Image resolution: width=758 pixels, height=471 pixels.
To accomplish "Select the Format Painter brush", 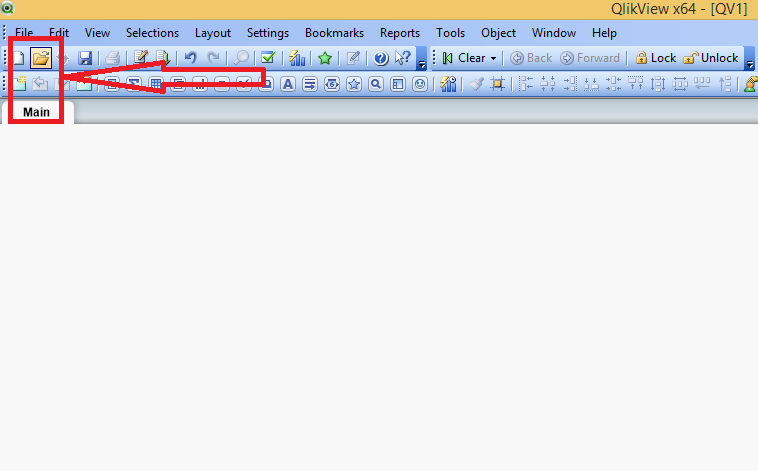I will point(476,84).
